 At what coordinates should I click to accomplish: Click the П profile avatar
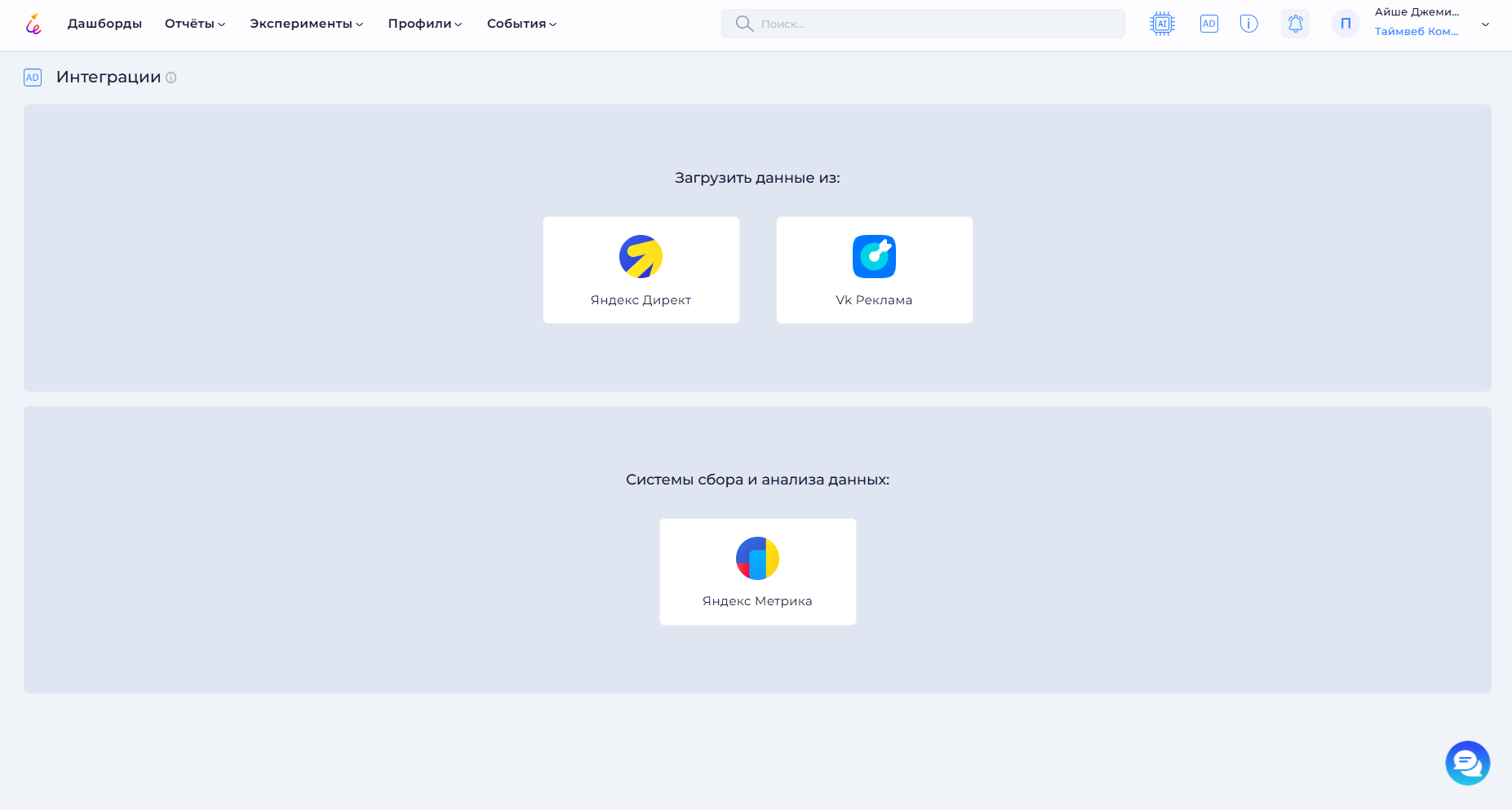(x=1346, y=23)
